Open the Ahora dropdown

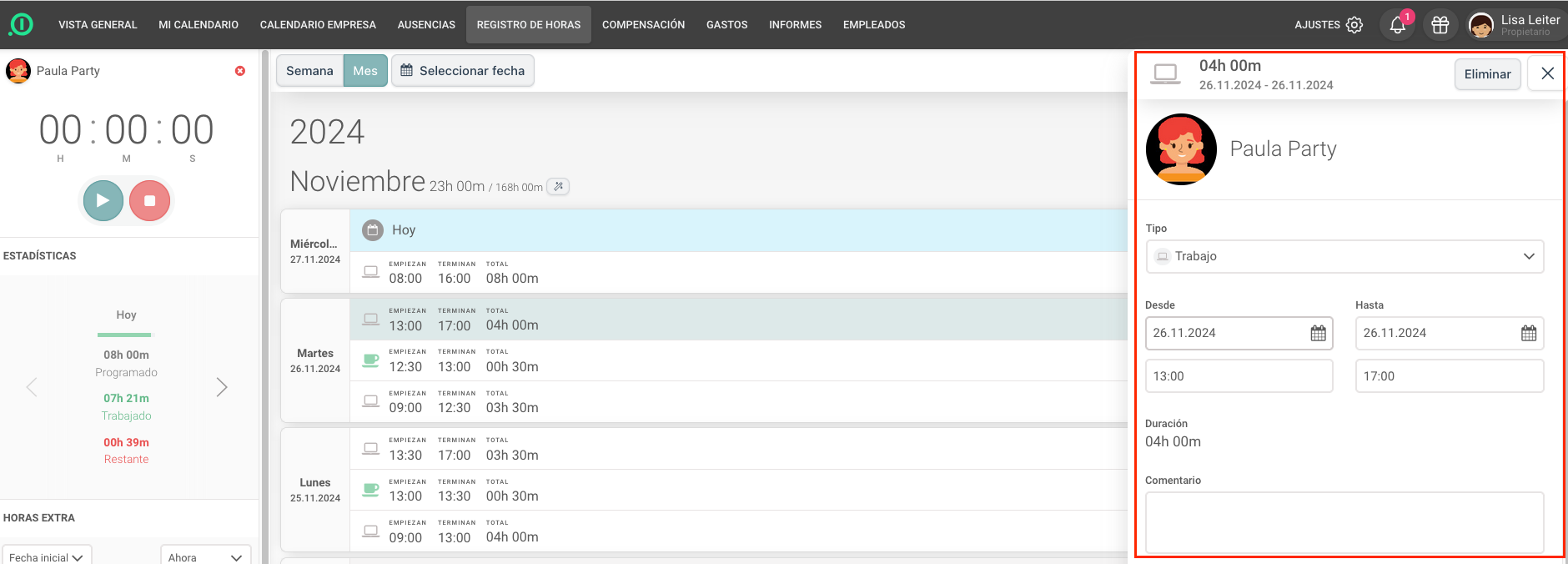point(205,556)
